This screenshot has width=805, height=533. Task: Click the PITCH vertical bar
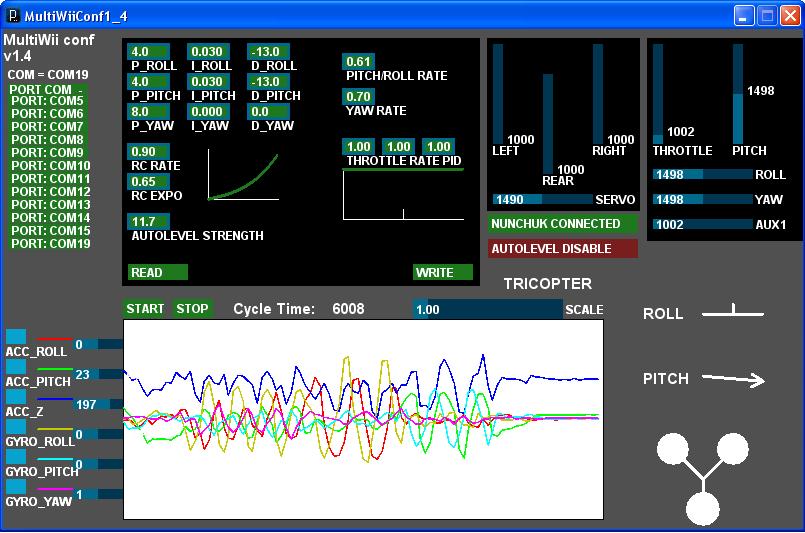738,94
